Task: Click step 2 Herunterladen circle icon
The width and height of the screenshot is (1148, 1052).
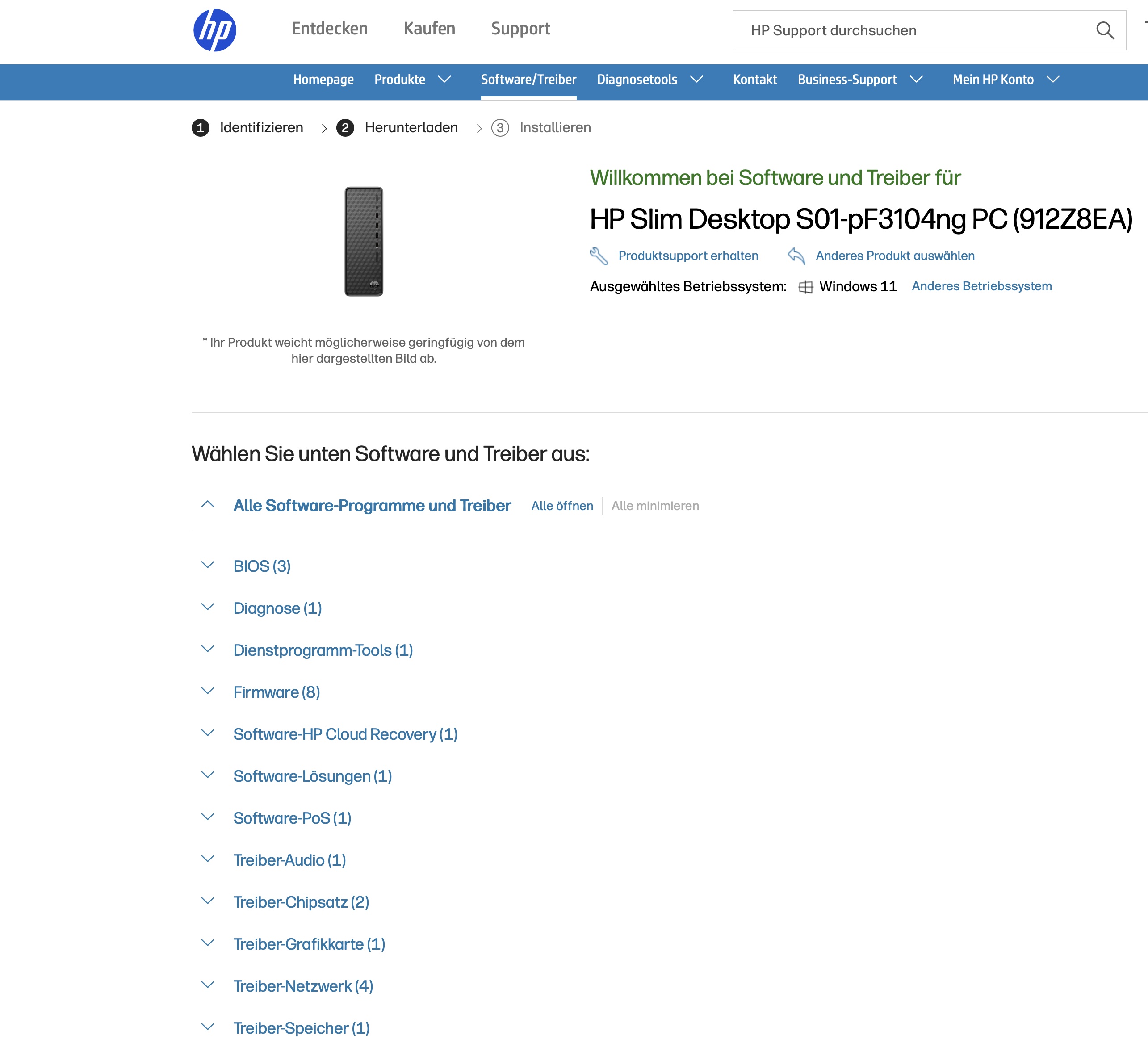Action: 345,128
